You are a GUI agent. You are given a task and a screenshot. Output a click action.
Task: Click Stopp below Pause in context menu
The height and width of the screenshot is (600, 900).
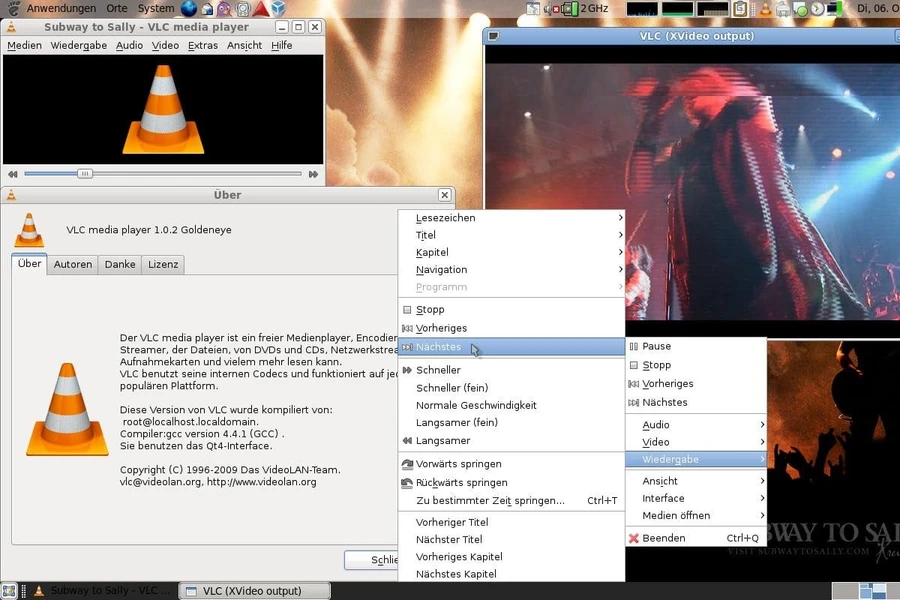(696, 365)
